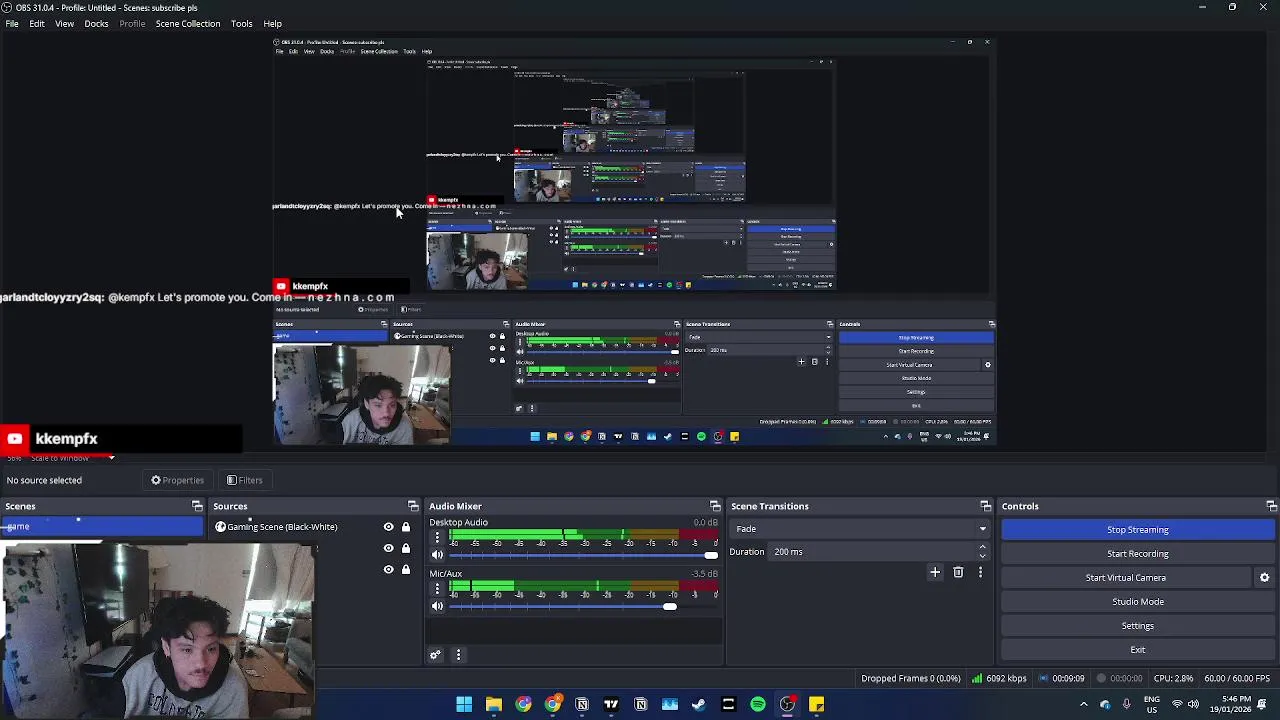Select the Gaming Scene (Black-White) source
This screenshot has height=720, width=1280.
(x=282, y=527)
